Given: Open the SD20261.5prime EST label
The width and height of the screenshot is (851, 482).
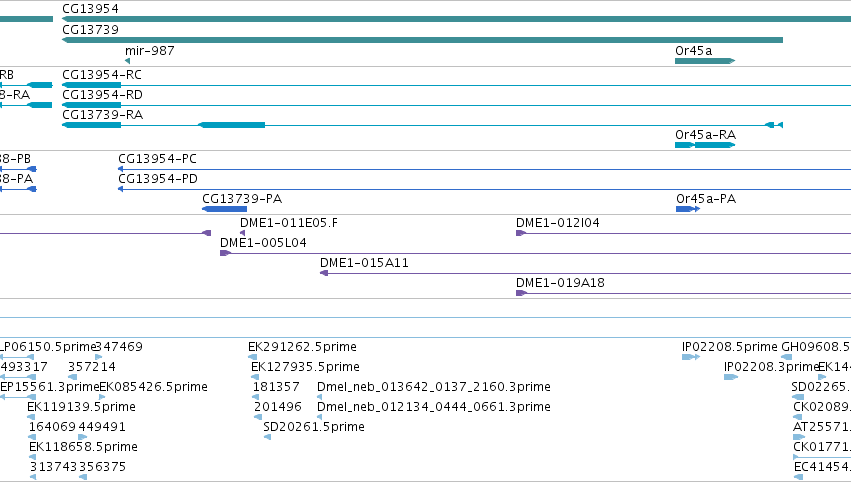Looking at the screenshot, I should [x=314, y=427].
